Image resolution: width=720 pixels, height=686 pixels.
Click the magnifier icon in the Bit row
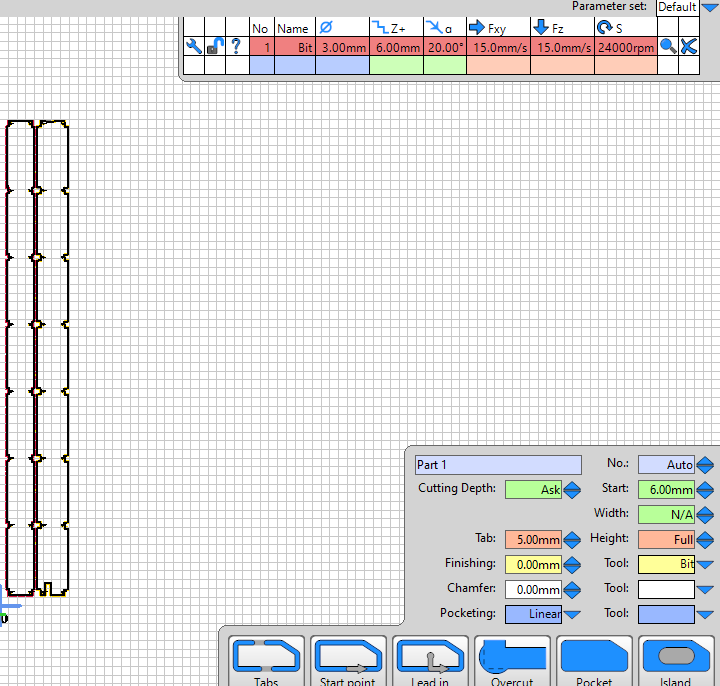(667, 46)
